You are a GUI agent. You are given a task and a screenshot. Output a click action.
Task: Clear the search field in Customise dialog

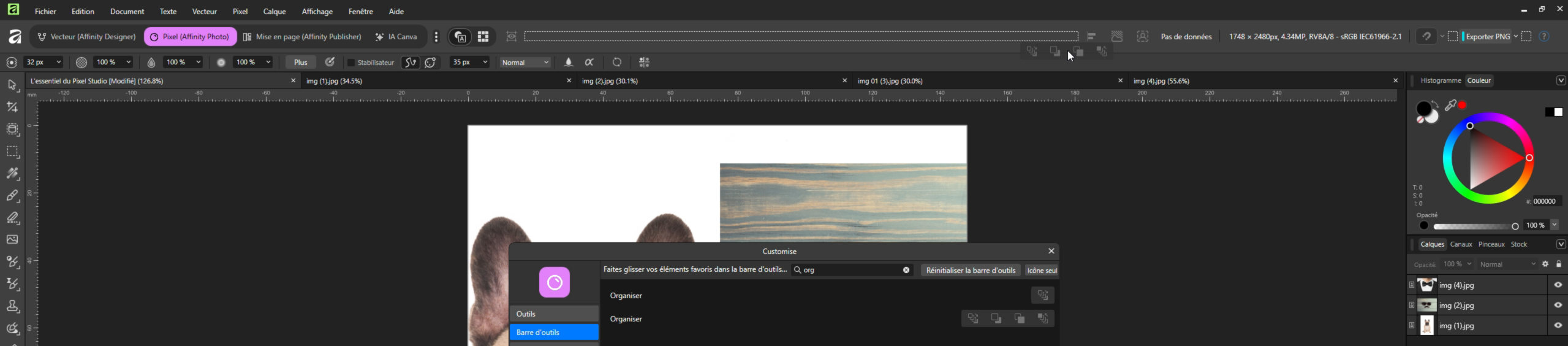906,271
